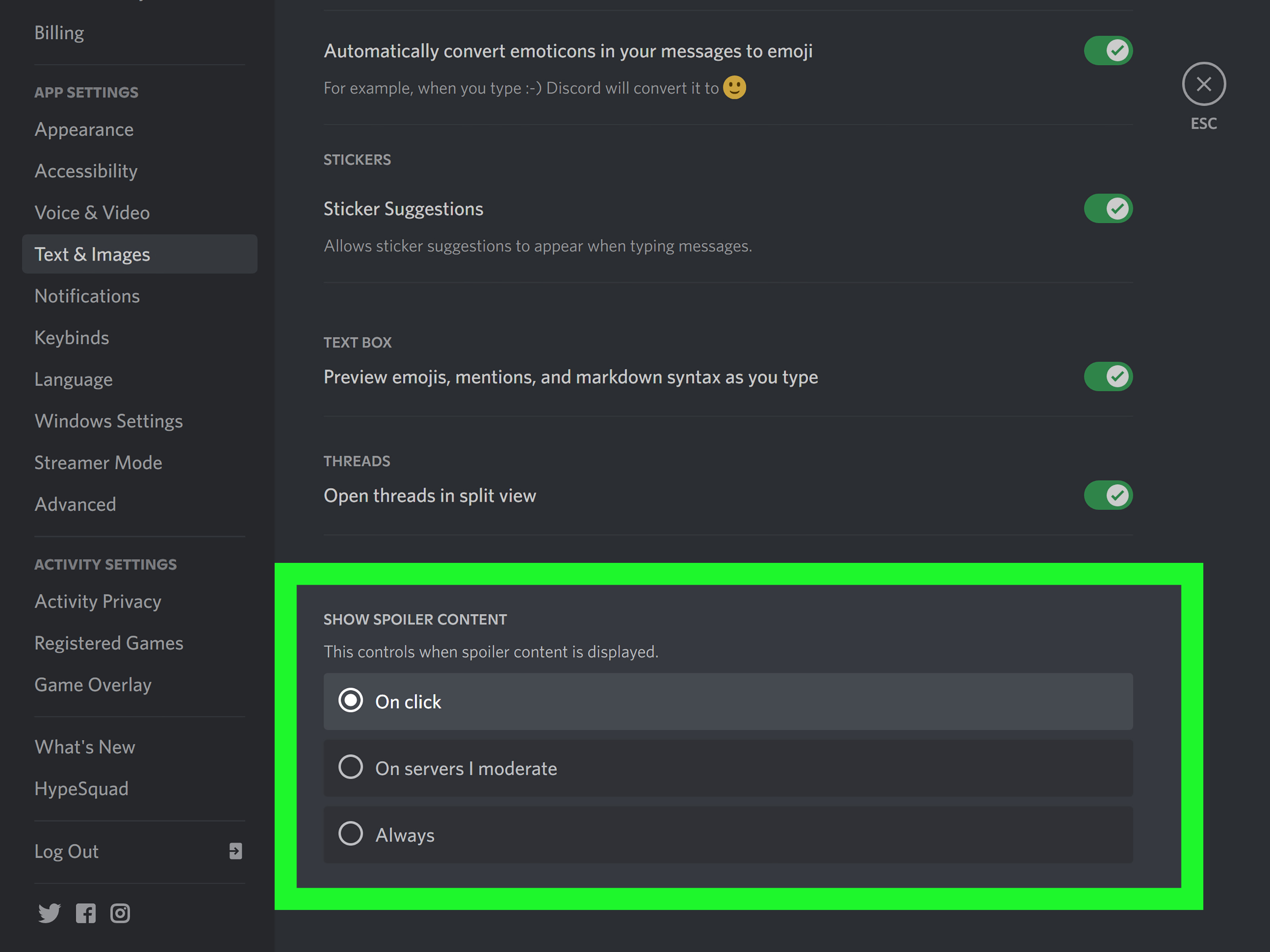Choose On servers I moderate for spoilers
The image size is (1270, 952).
point(350,767)
